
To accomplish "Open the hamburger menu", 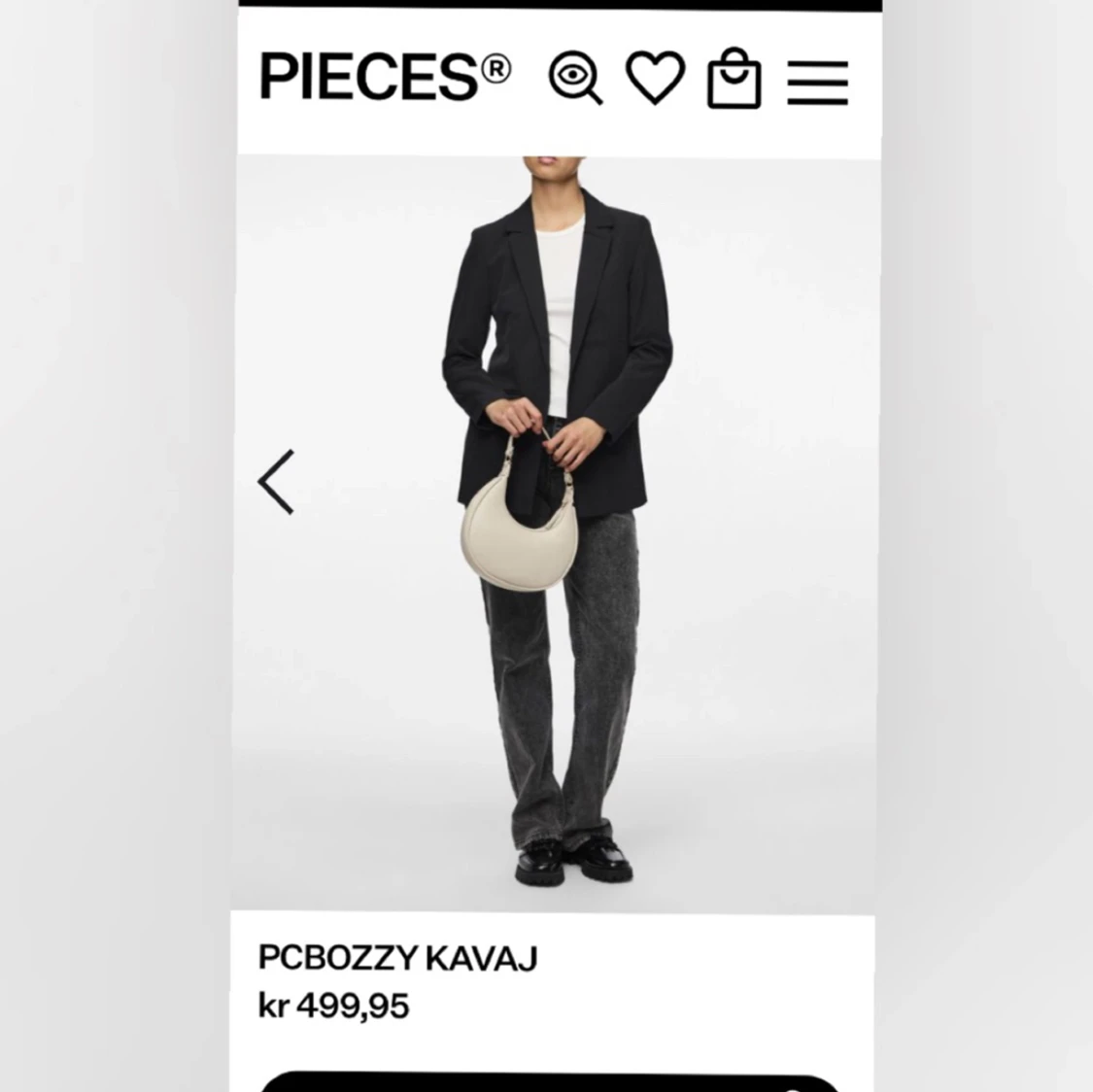I will pos(818,83).
